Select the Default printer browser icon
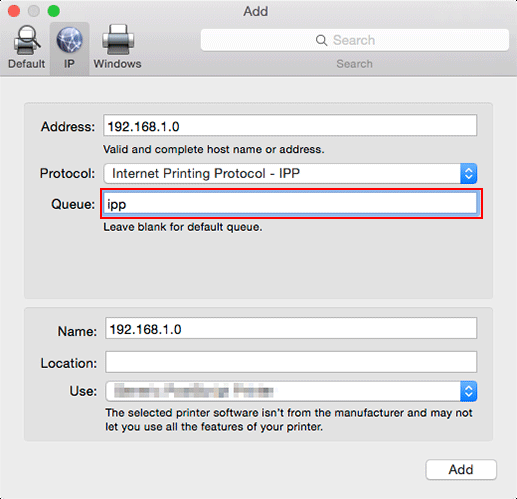 [26, 40]
